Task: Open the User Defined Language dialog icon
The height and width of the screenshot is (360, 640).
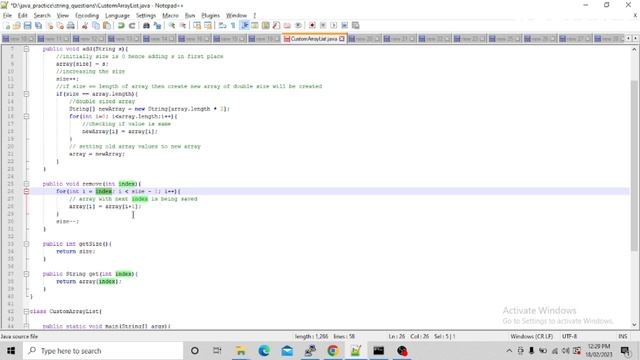Action: click(255, 25)
